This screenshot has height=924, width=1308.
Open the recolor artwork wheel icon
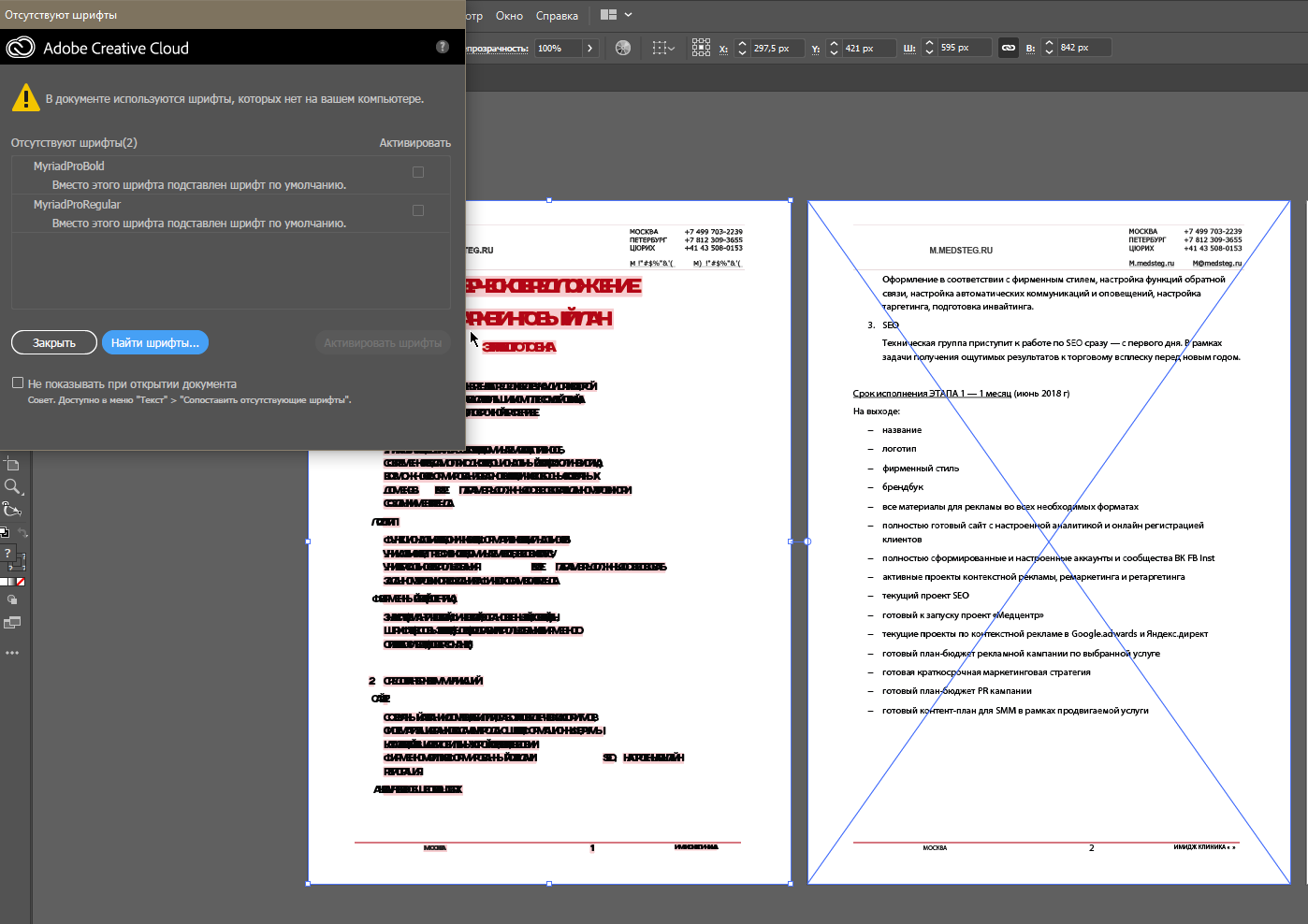[x=623, y=48]
